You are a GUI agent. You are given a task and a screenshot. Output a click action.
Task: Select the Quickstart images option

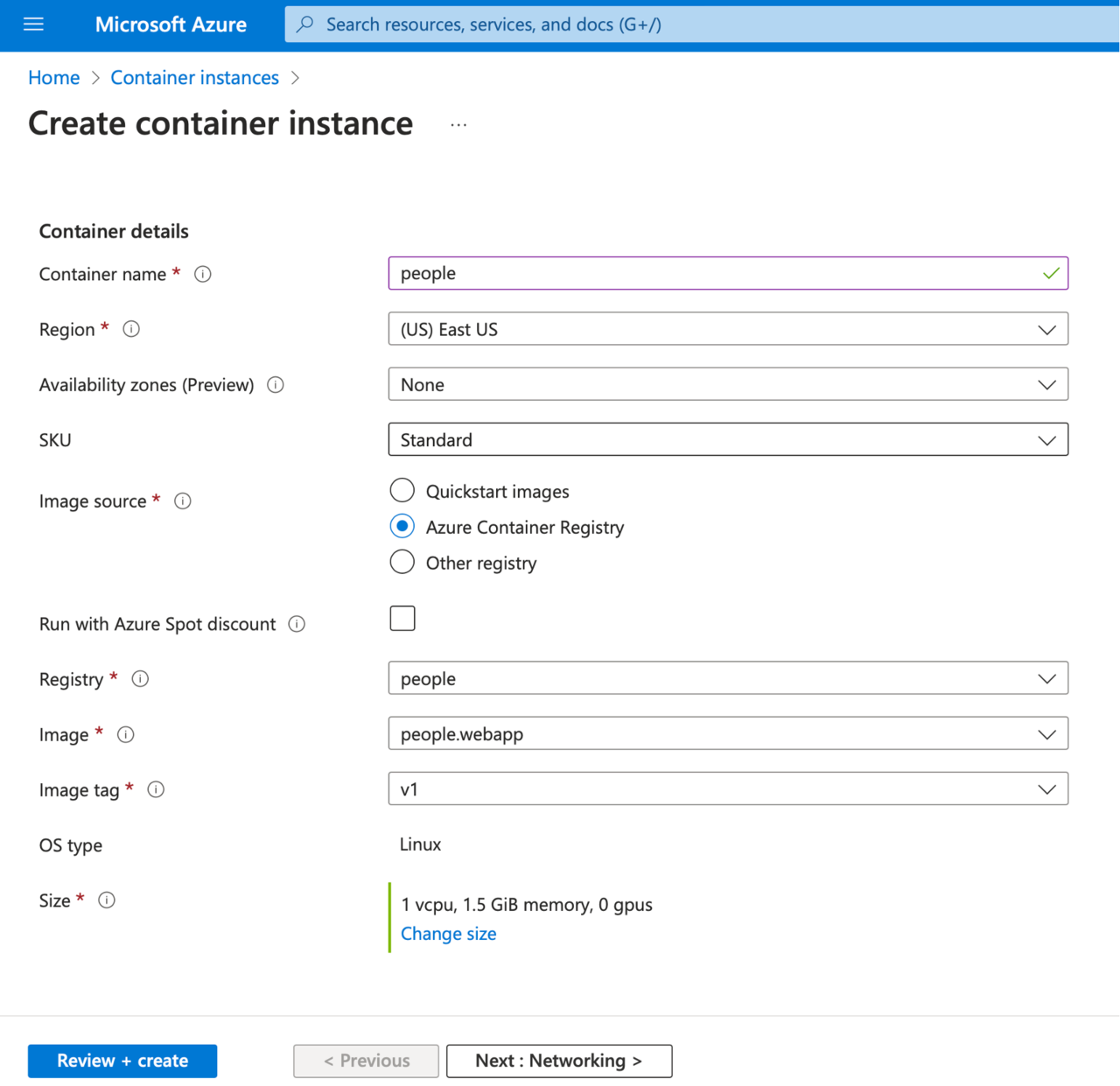[402, 490]
